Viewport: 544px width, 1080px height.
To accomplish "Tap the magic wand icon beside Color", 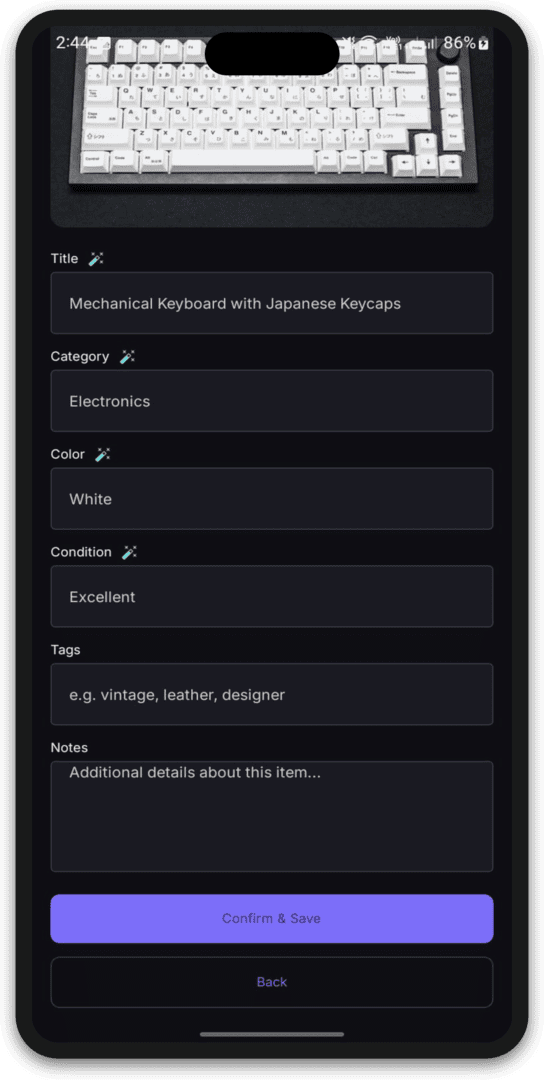I will (x=103, y=455).
